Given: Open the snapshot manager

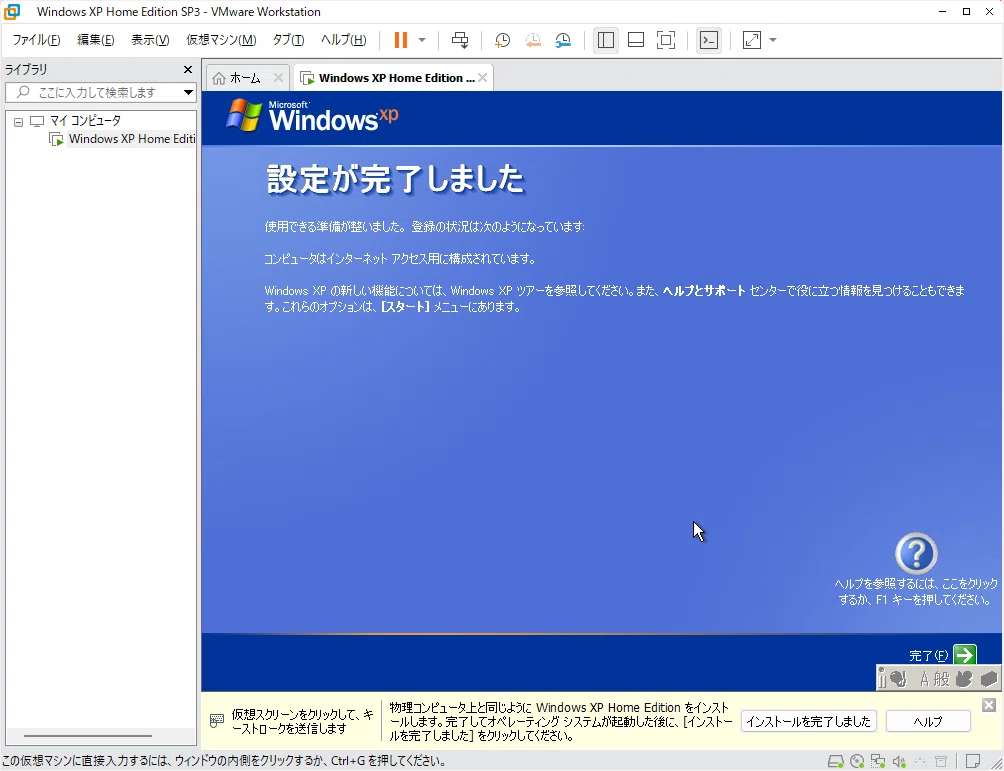Looking at the screenshot, I should [x=563, y=40].
